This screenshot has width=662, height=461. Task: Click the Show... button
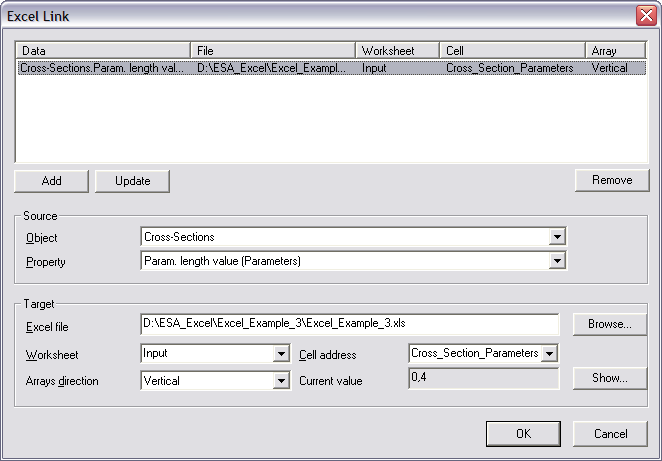[x=610, y=378]
